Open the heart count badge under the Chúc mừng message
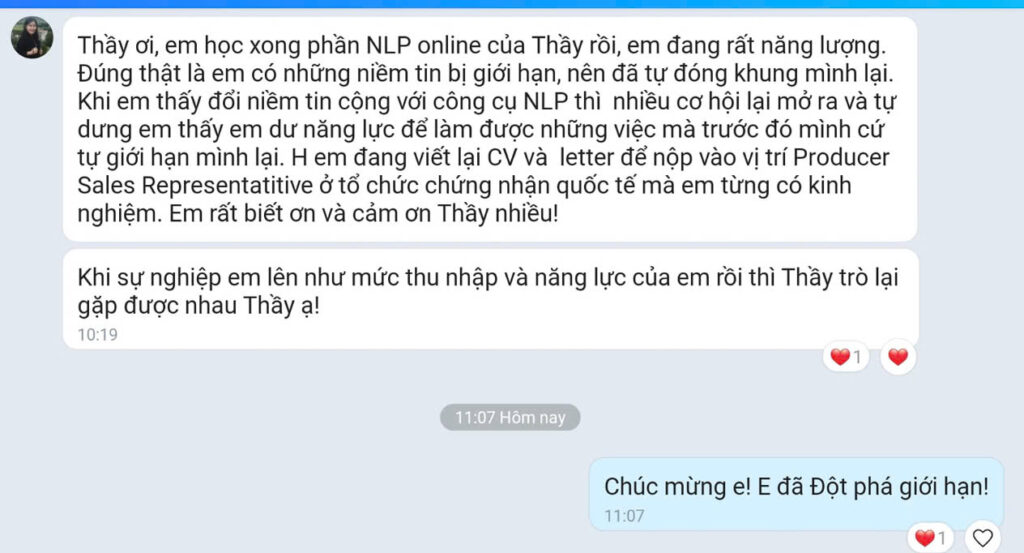The width and height of the screenshot is (1024, 553). click(x=931, y=537)
